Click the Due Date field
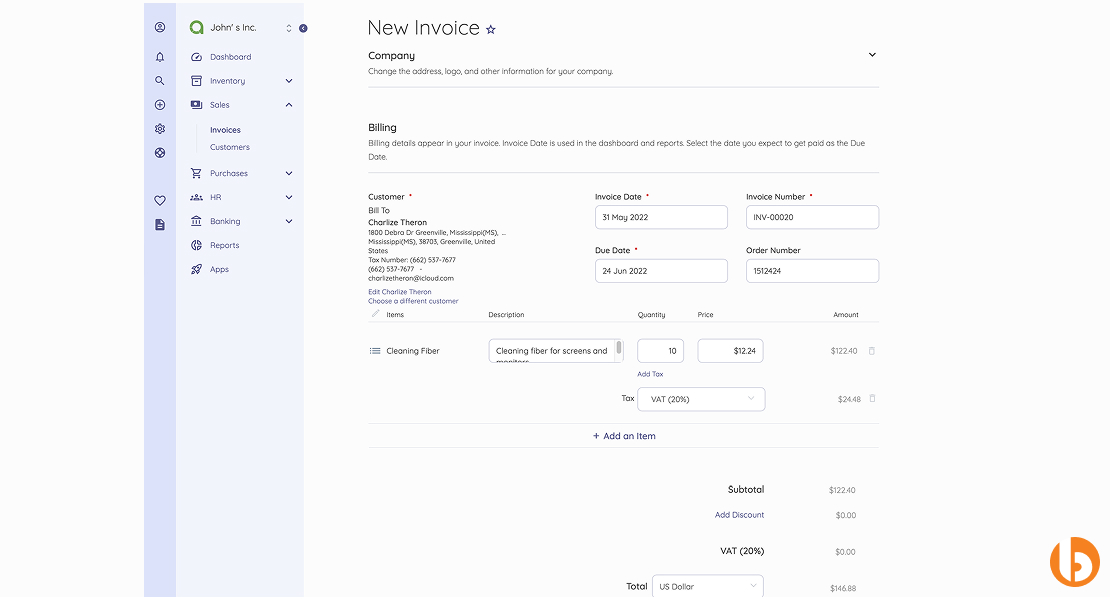1110x612 pixels. click(661, 271)
